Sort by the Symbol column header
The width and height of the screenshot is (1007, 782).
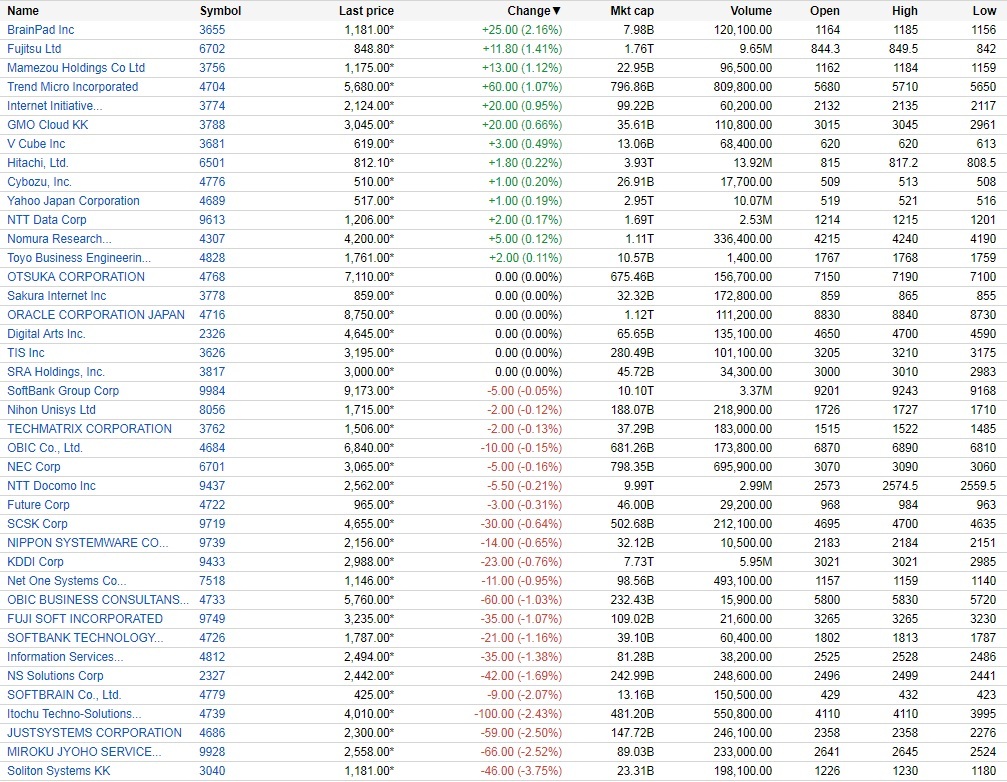(x=220, y=11)
